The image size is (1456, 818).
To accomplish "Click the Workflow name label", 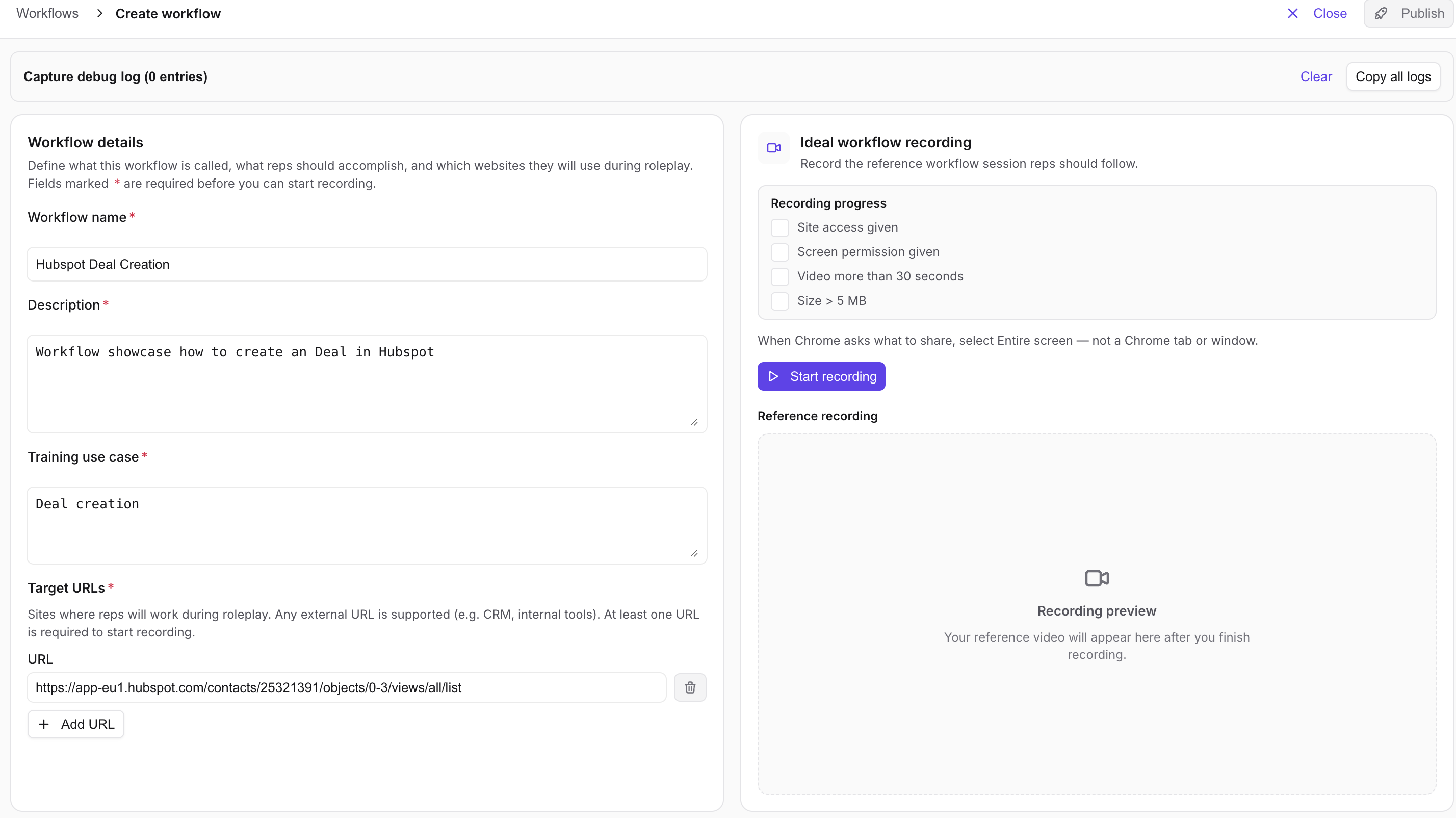I will (x=77, y=217).
